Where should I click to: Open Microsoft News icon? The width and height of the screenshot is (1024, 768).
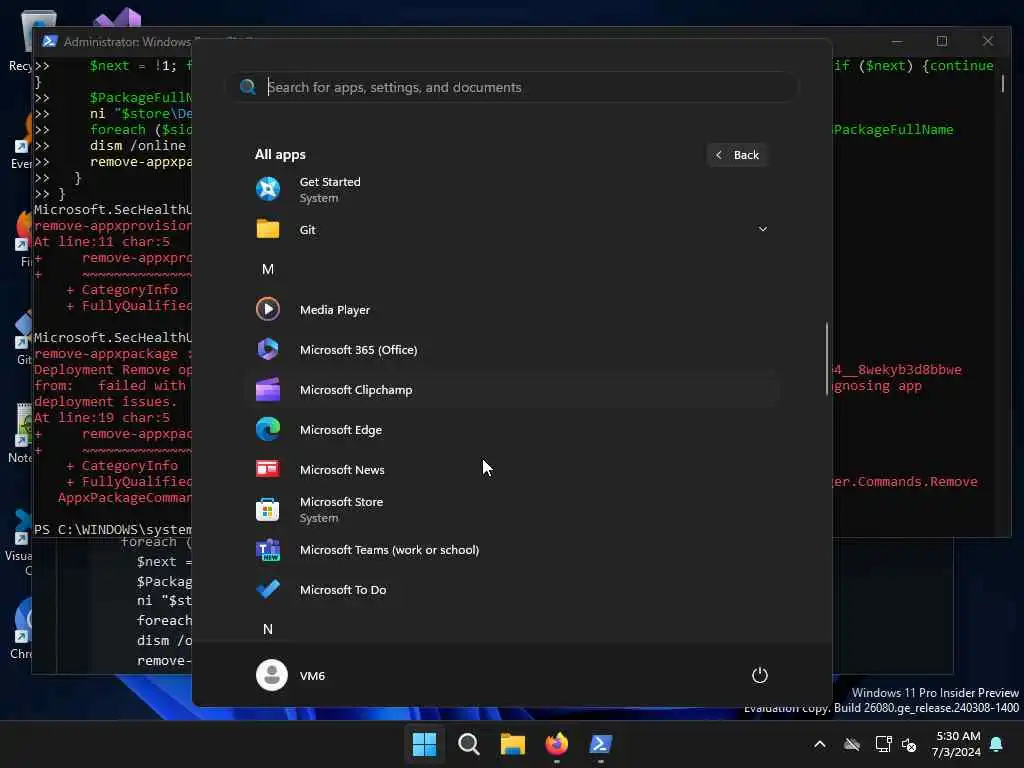tap(268, 469)
